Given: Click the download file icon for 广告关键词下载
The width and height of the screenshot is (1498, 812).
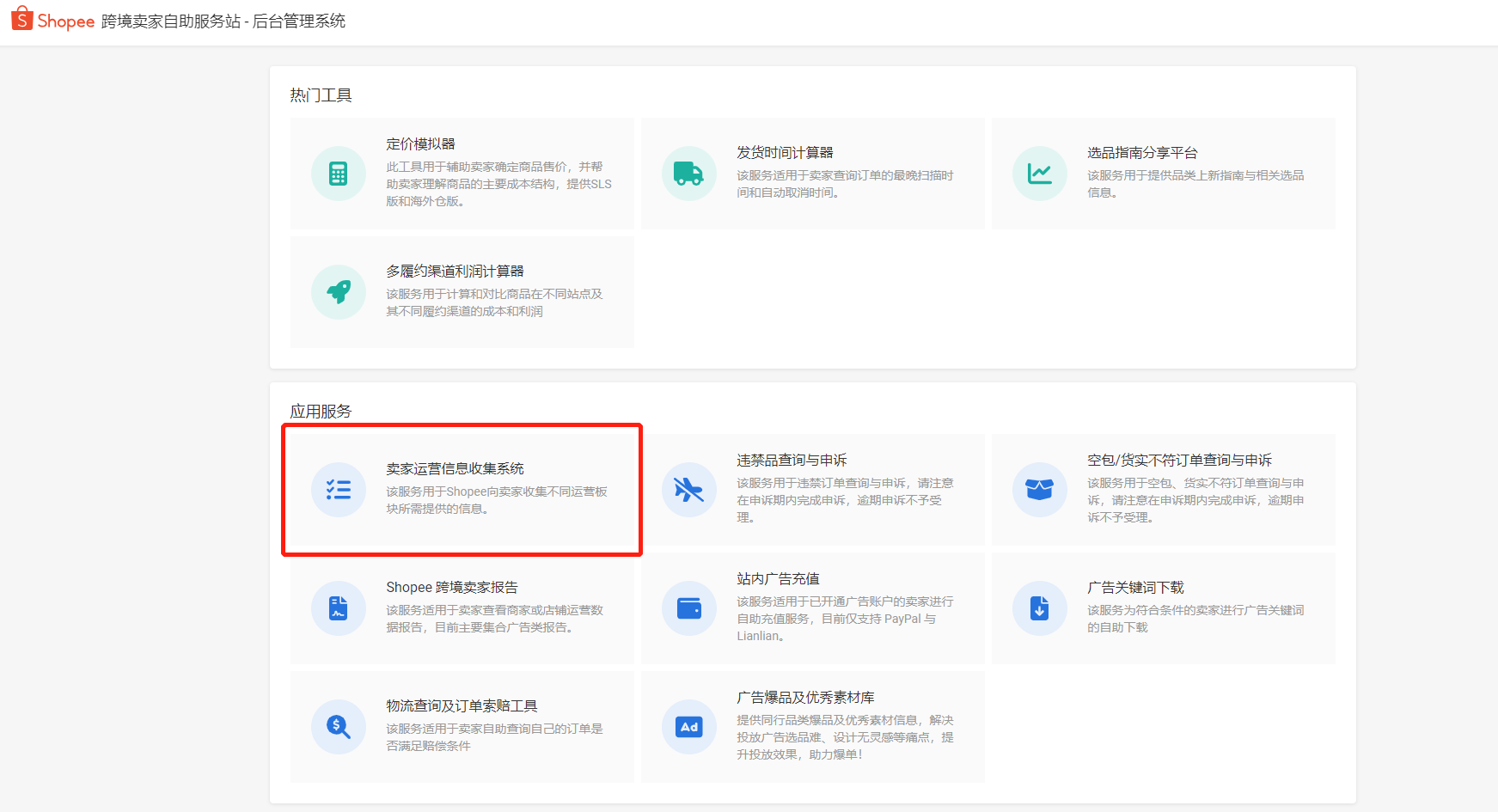Looking at the screenshot, I should click(x=1040, y=608).
